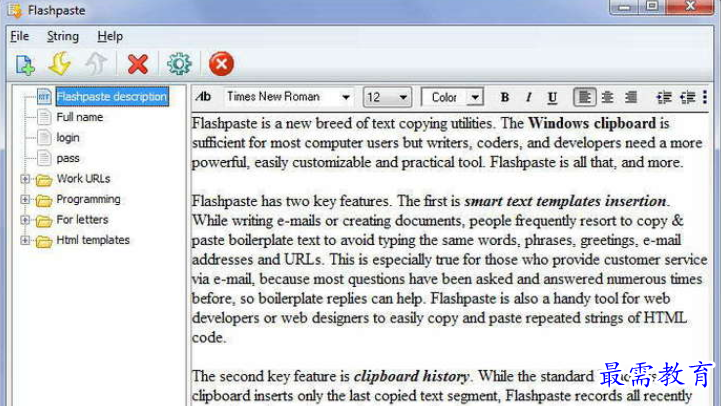Click the Html templates folder icon
The image size is (721, 406).
44,241
